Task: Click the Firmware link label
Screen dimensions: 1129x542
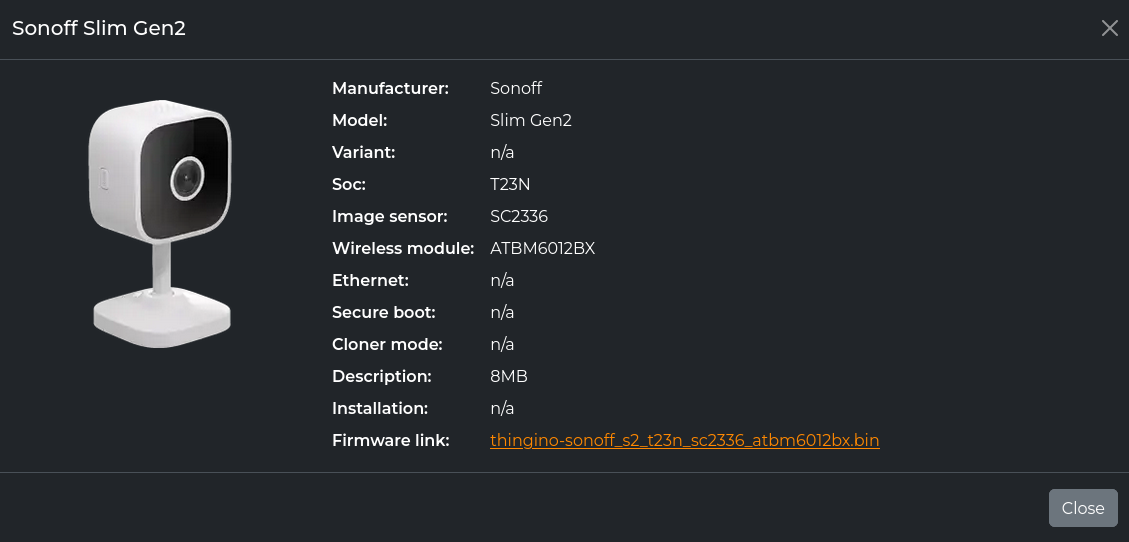Action: coord(391,441)
